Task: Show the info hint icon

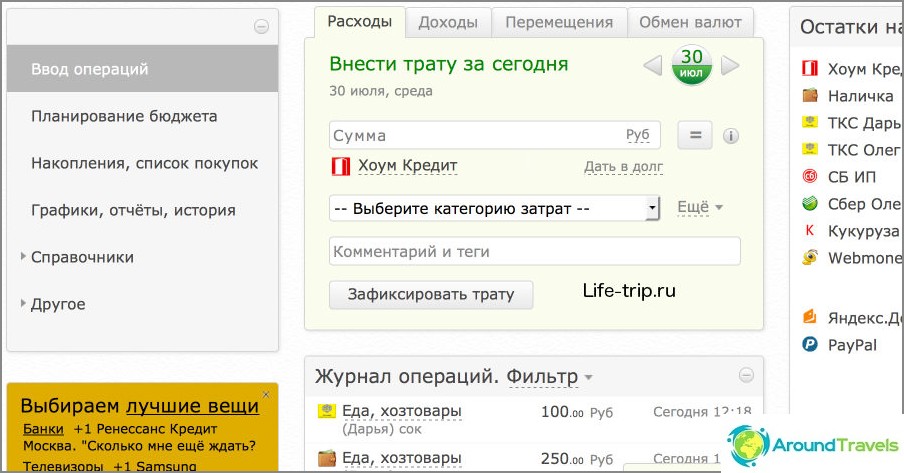Action: tap(730, 136)
